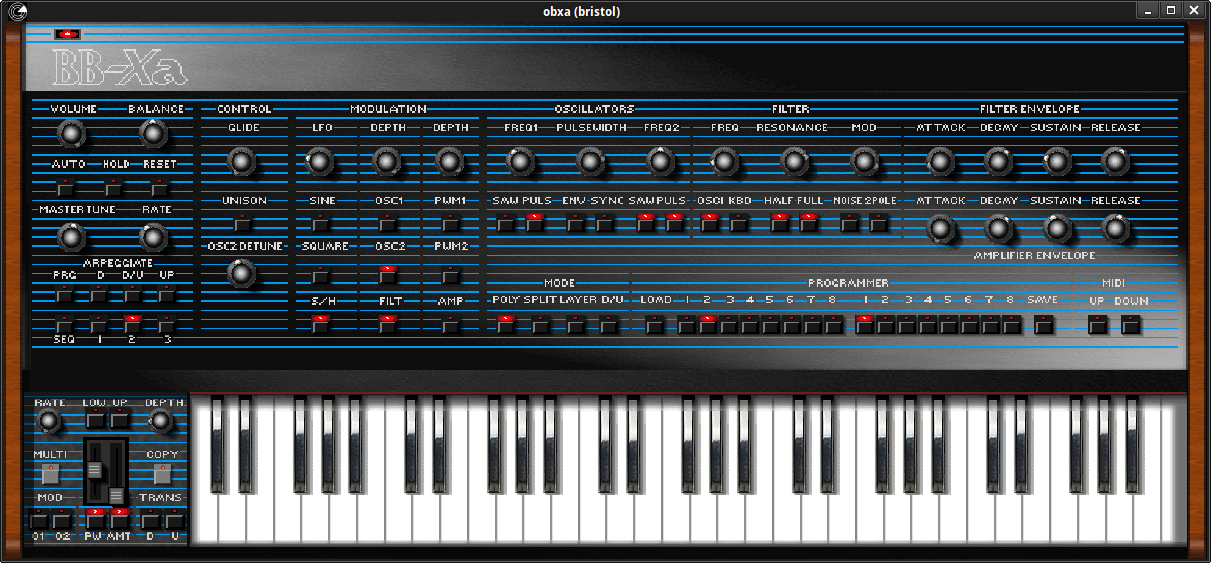Image resolution: width=1211 pixels, height=563 pixels.
Task: Toggle oscillator SYNC button
Action: tap(605, 223)
